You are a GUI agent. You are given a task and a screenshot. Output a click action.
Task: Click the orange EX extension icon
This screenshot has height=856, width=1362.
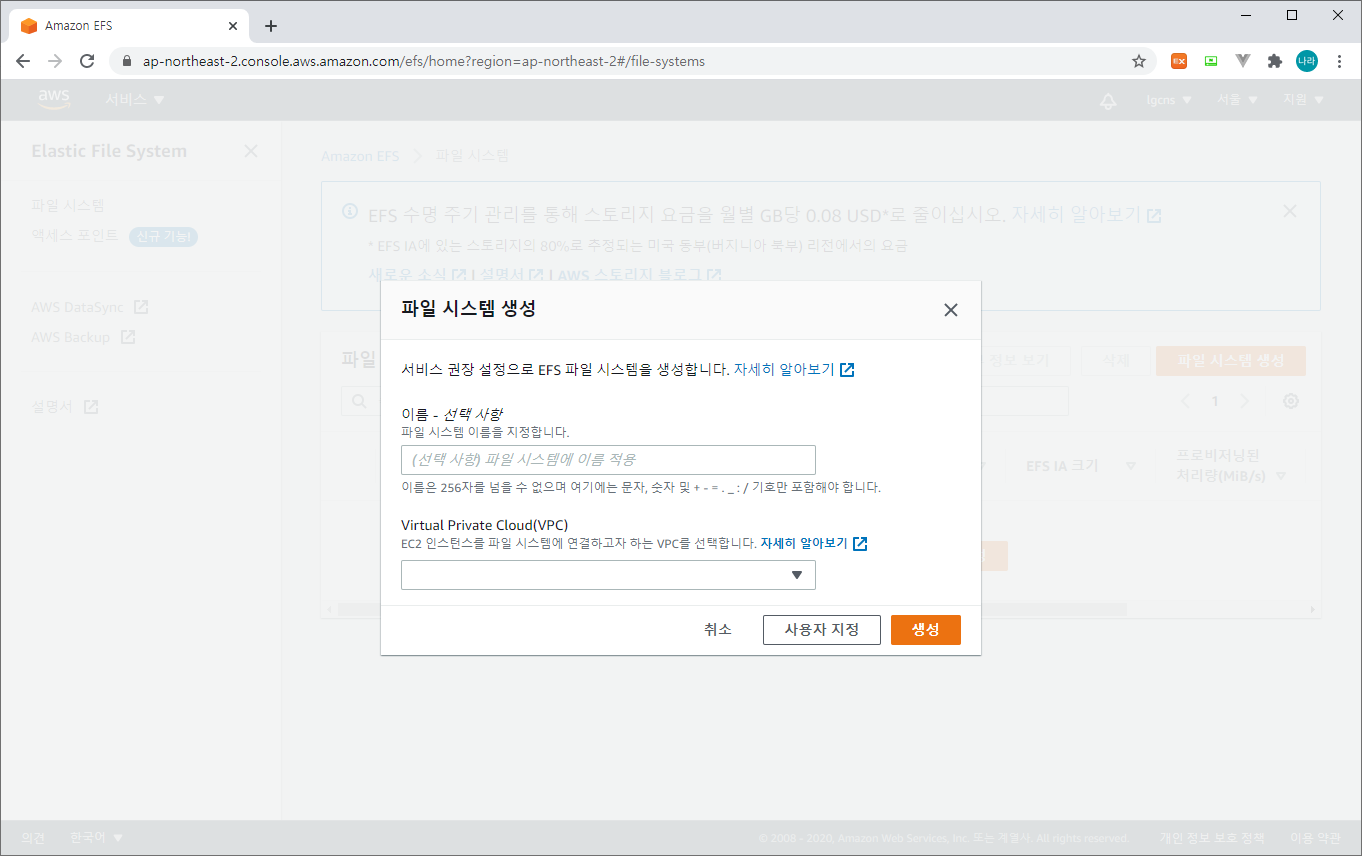click(x=1179, y=61)
